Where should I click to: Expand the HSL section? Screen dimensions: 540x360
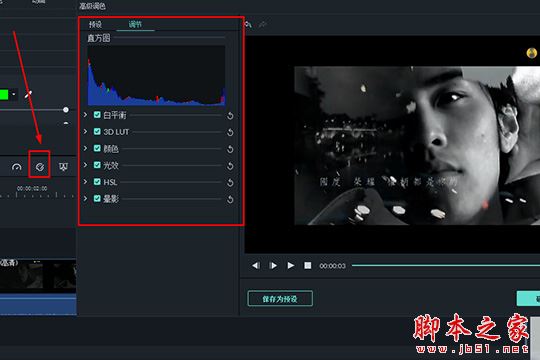click(85, 181)
